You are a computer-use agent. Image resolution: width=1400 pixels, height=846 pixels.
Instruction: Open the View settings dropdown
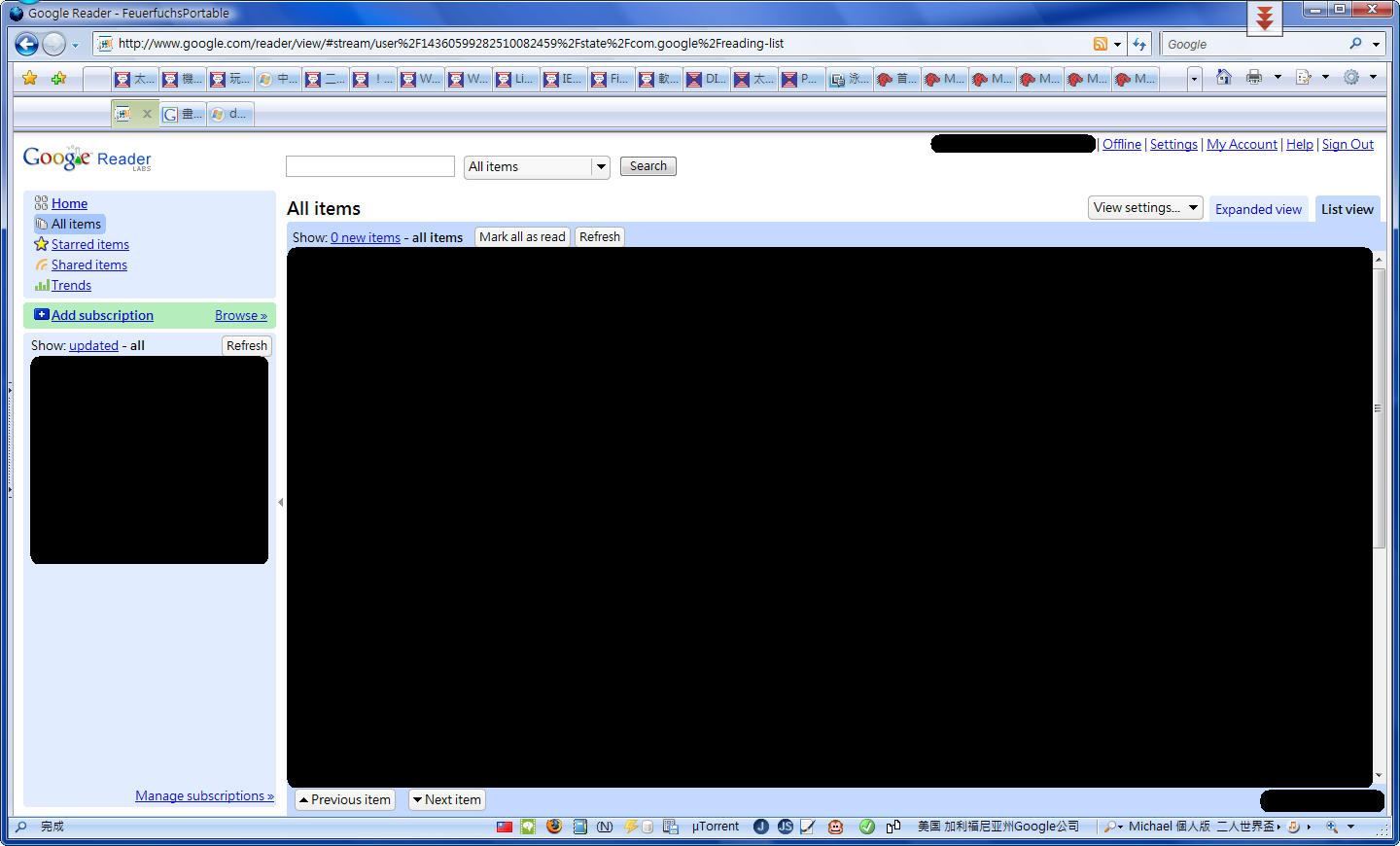pos(1145,207)
